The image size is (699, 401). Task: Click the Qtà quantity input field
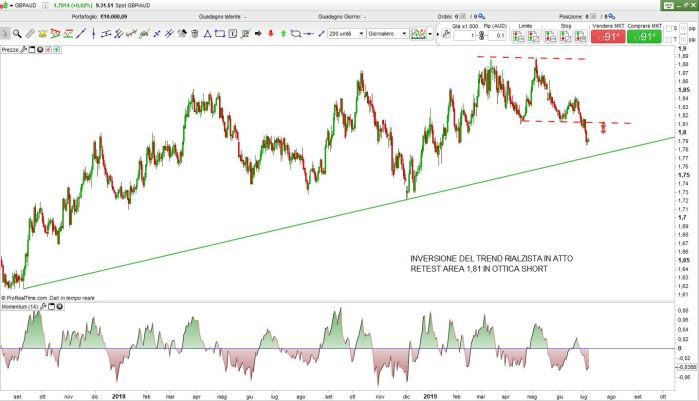pos(463,36)
